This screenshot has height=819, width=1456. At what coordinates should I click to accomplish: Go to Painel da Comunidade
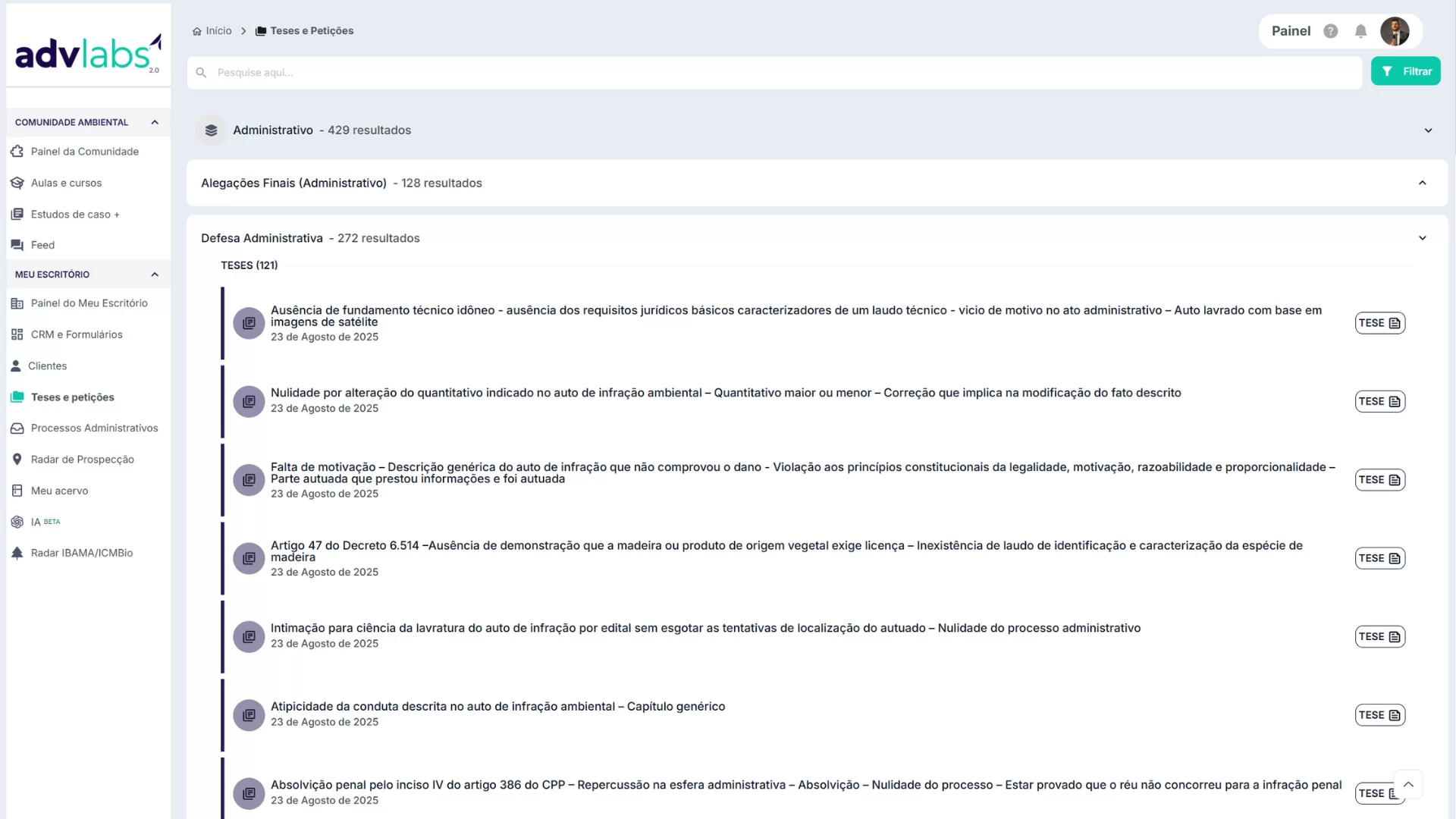(x=84, y=152)
